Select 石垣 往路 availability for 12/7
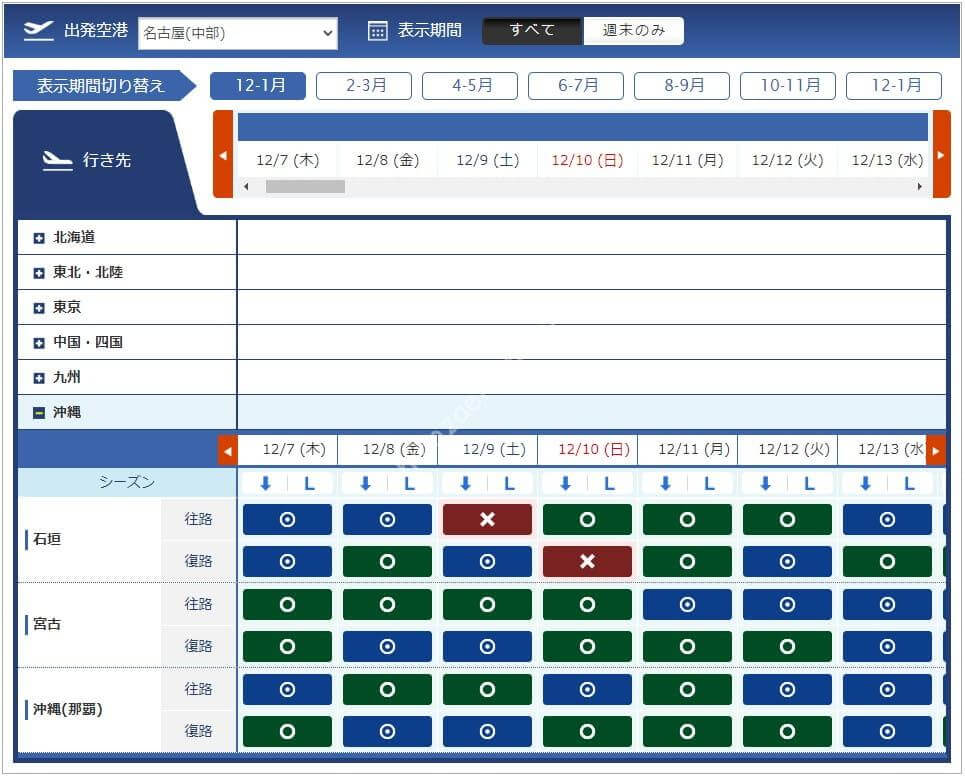 coord(287,520)
